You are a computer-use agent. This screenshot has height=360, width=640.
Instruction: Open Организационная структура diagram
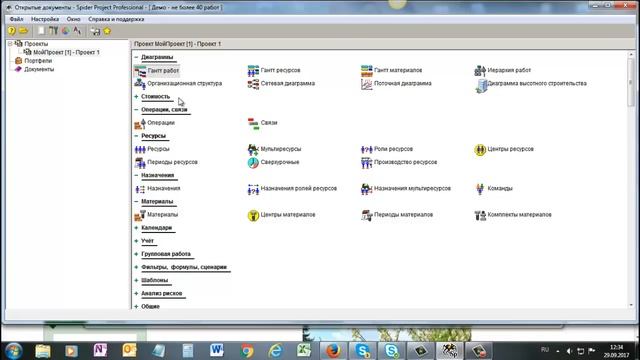[178, 84]
